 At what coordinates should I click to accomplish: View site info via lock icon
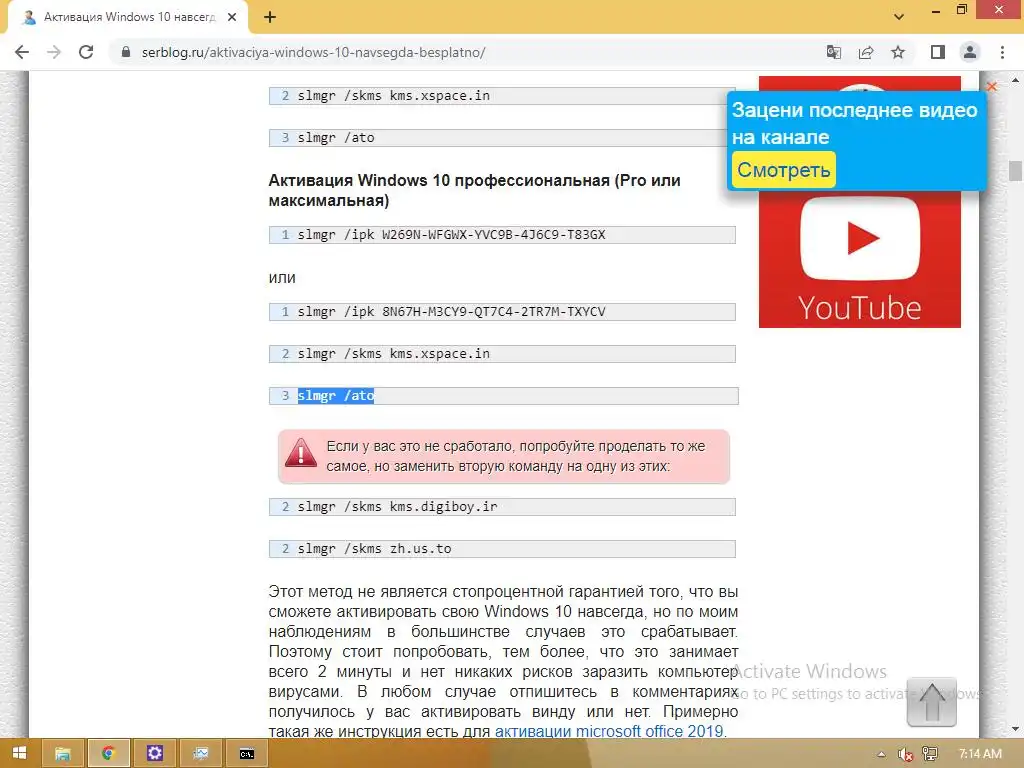[126, 52]
